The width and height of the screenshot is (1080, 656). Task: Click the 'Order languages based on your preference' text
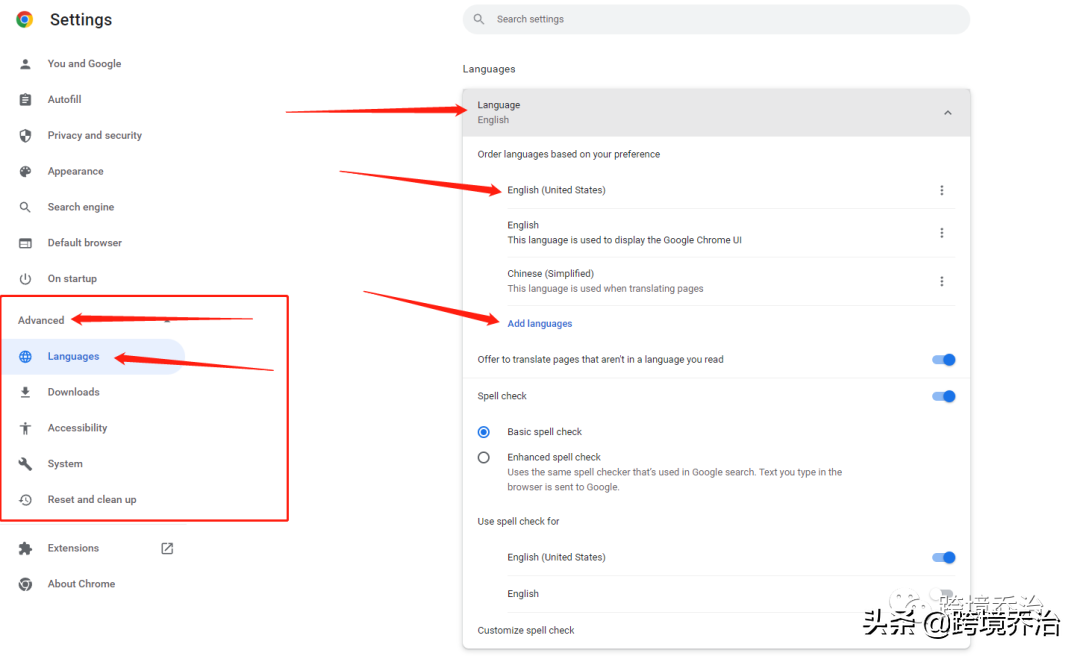coord(568,154)
